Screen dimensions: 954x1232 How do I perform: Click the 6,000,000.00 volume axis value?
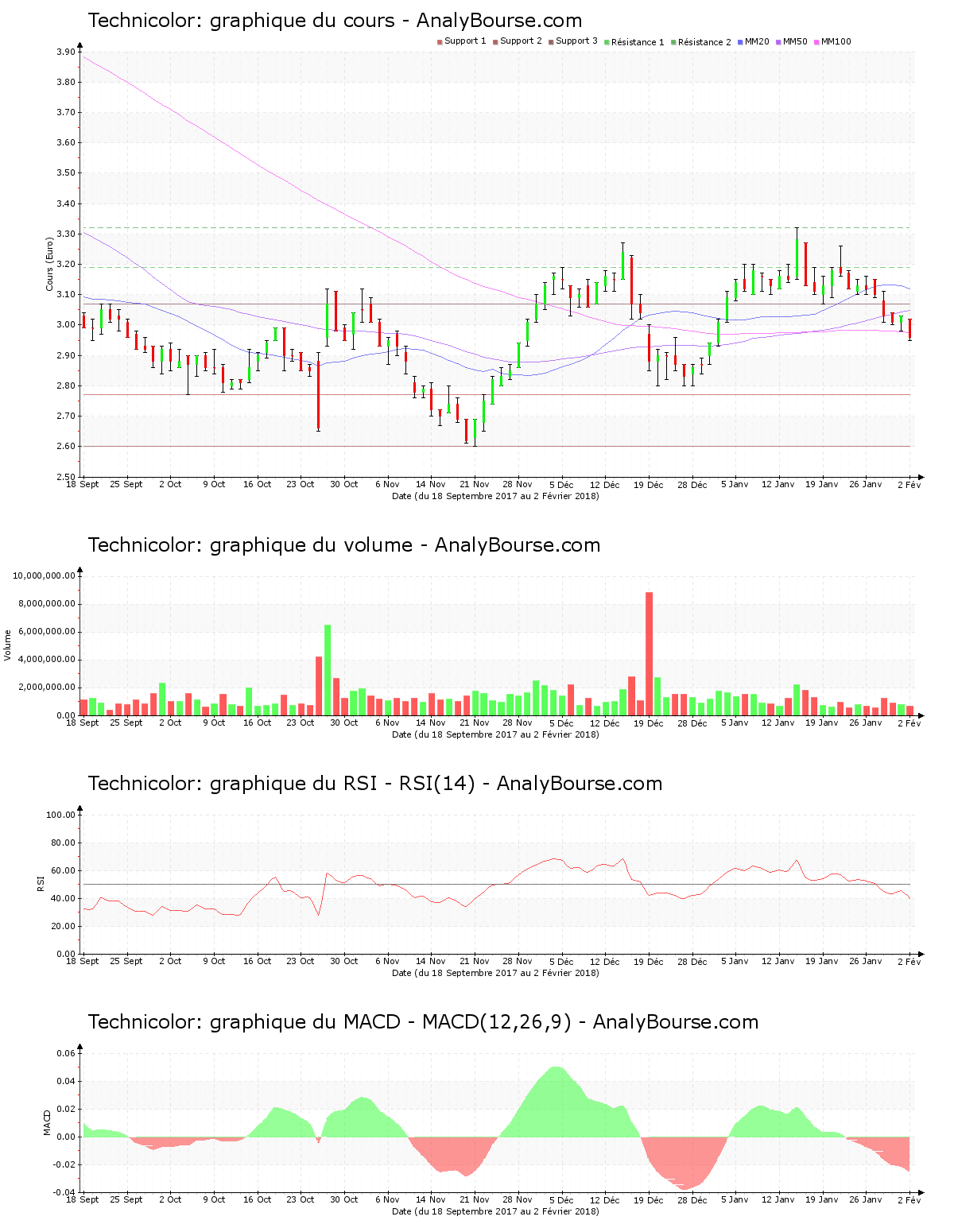pyautogui.click(x=46, y=631)
